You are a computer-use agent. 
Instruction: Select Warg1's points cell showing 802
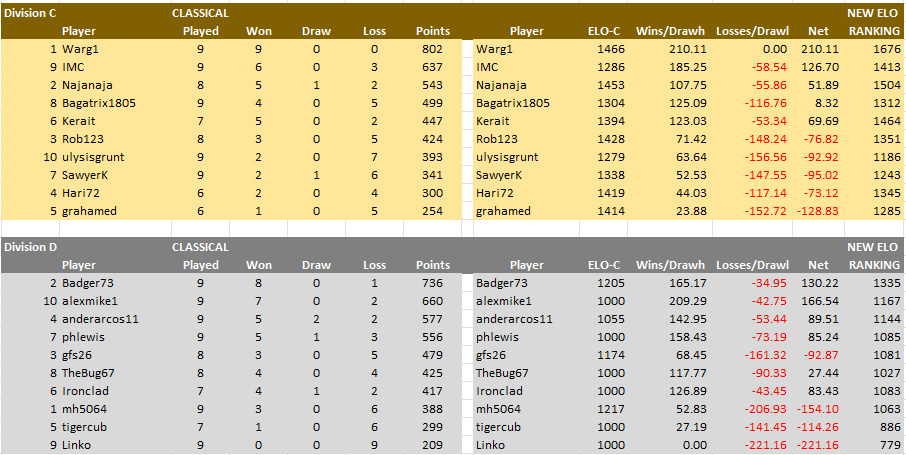pyautogui.click(x=432, y=49)
